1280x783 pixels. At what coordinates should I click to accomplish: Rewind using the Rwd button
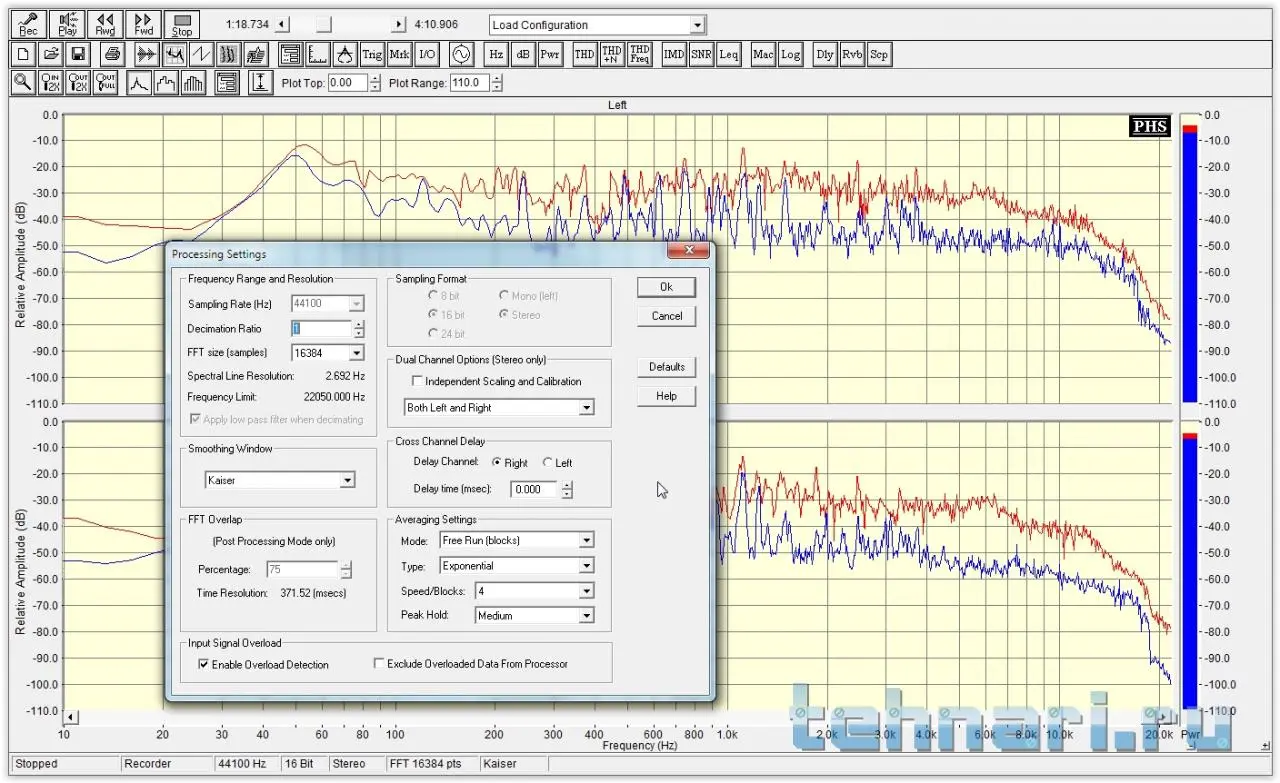point(105,24)
